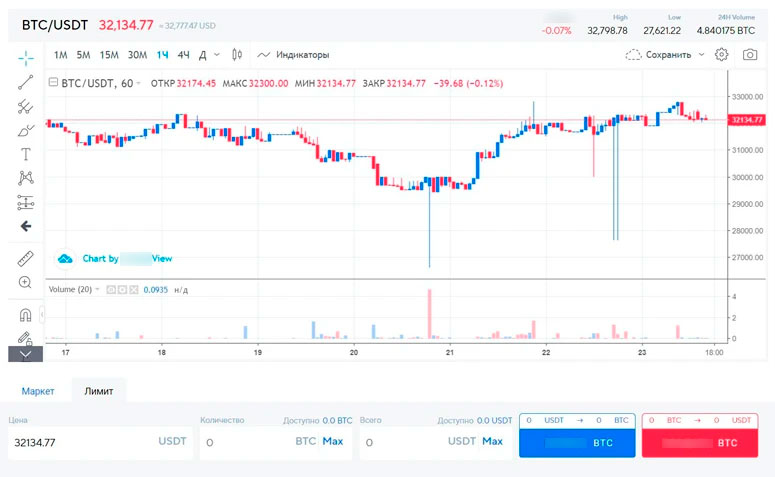Click the 4.840175 BTC volume value
The height and width of the screenshot is (477, 775).
coord(726,31)
